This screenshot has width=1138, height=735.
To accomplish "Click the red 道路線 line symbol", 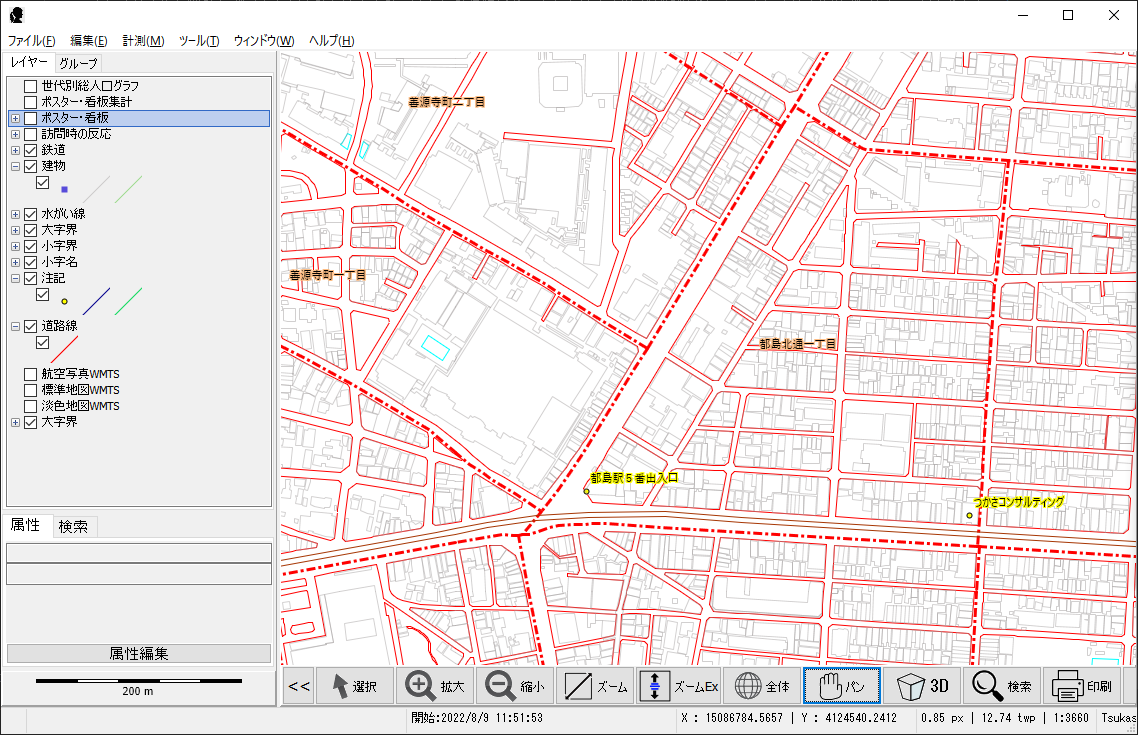I will coord(64,348).
